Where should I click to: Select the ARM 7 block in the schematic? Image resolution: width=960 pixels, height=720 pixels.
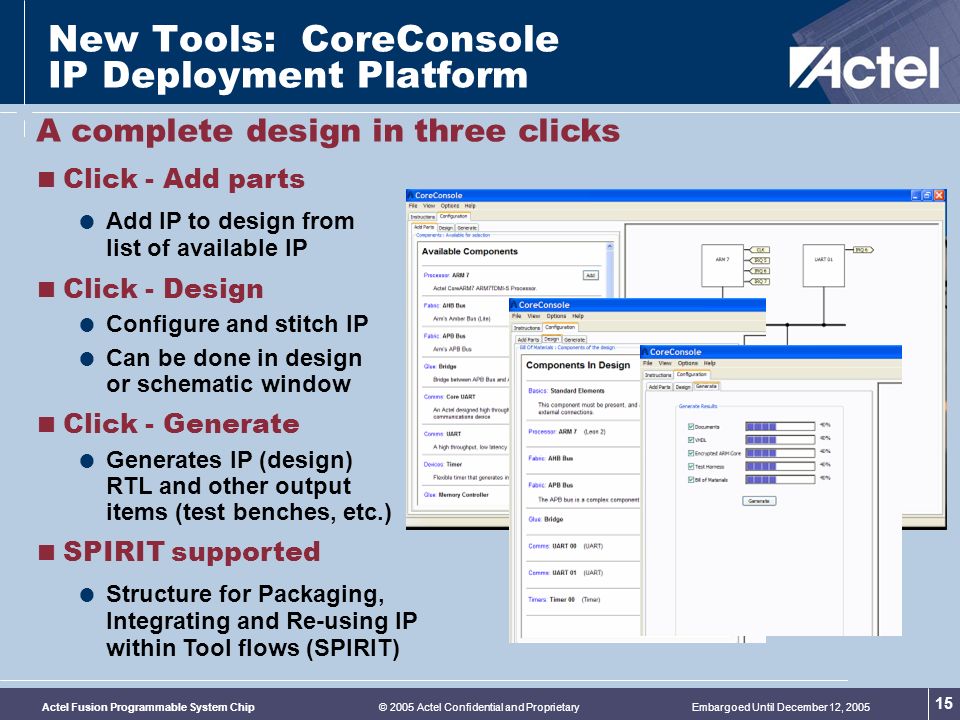(x=722, y=265)
